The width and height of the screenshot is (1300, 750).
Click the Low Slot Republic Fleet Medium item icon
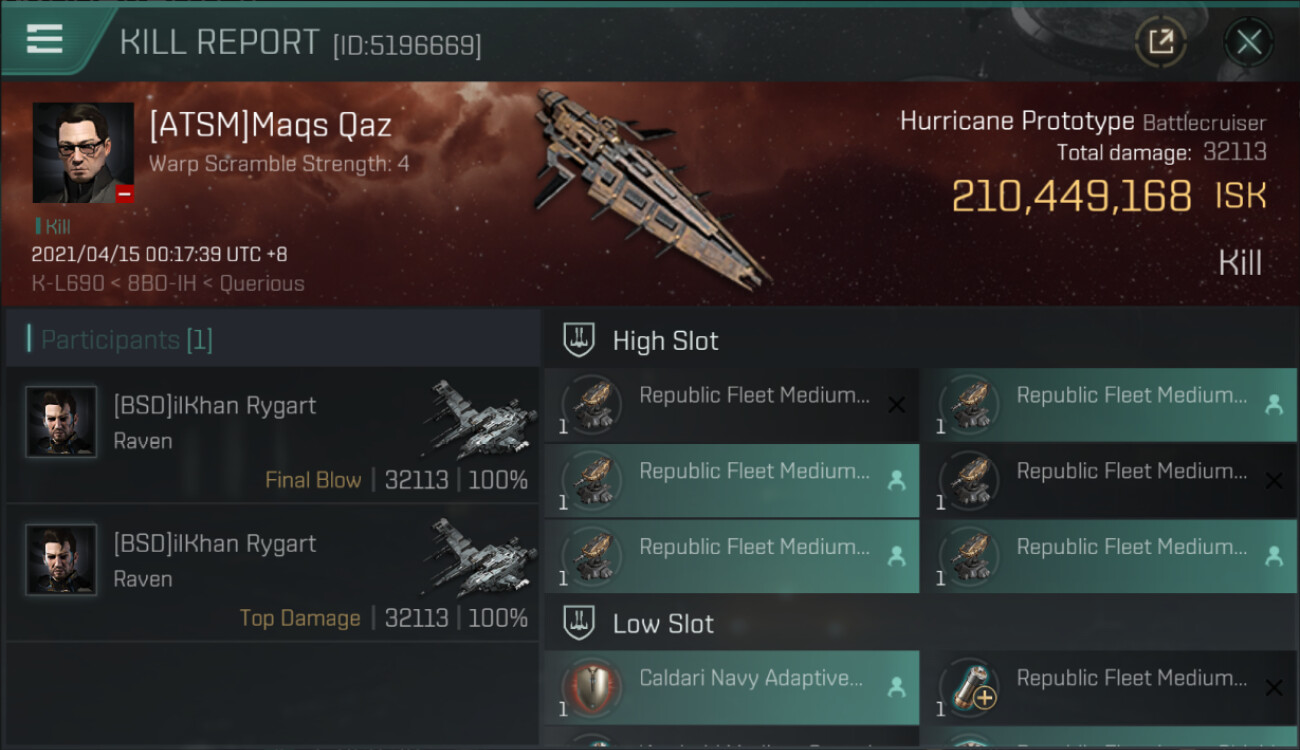coord(966,688)
